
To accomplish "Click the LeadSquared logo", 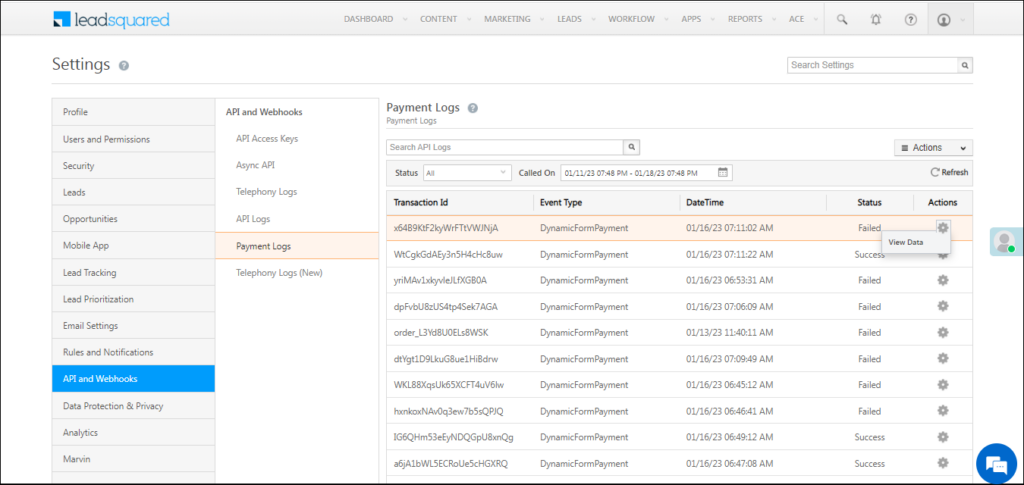I will click(111, 20).
